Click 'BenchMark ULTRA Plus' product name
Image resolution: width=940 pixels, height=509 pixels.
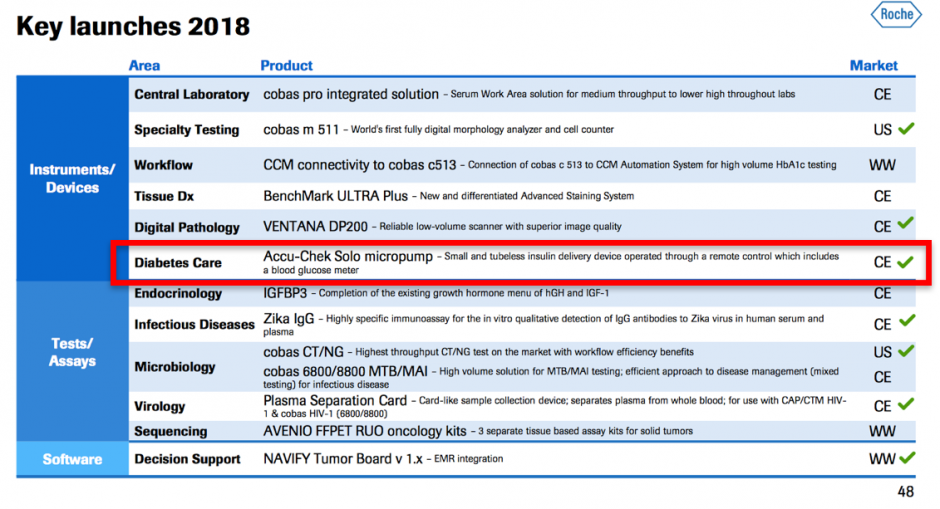336,196
